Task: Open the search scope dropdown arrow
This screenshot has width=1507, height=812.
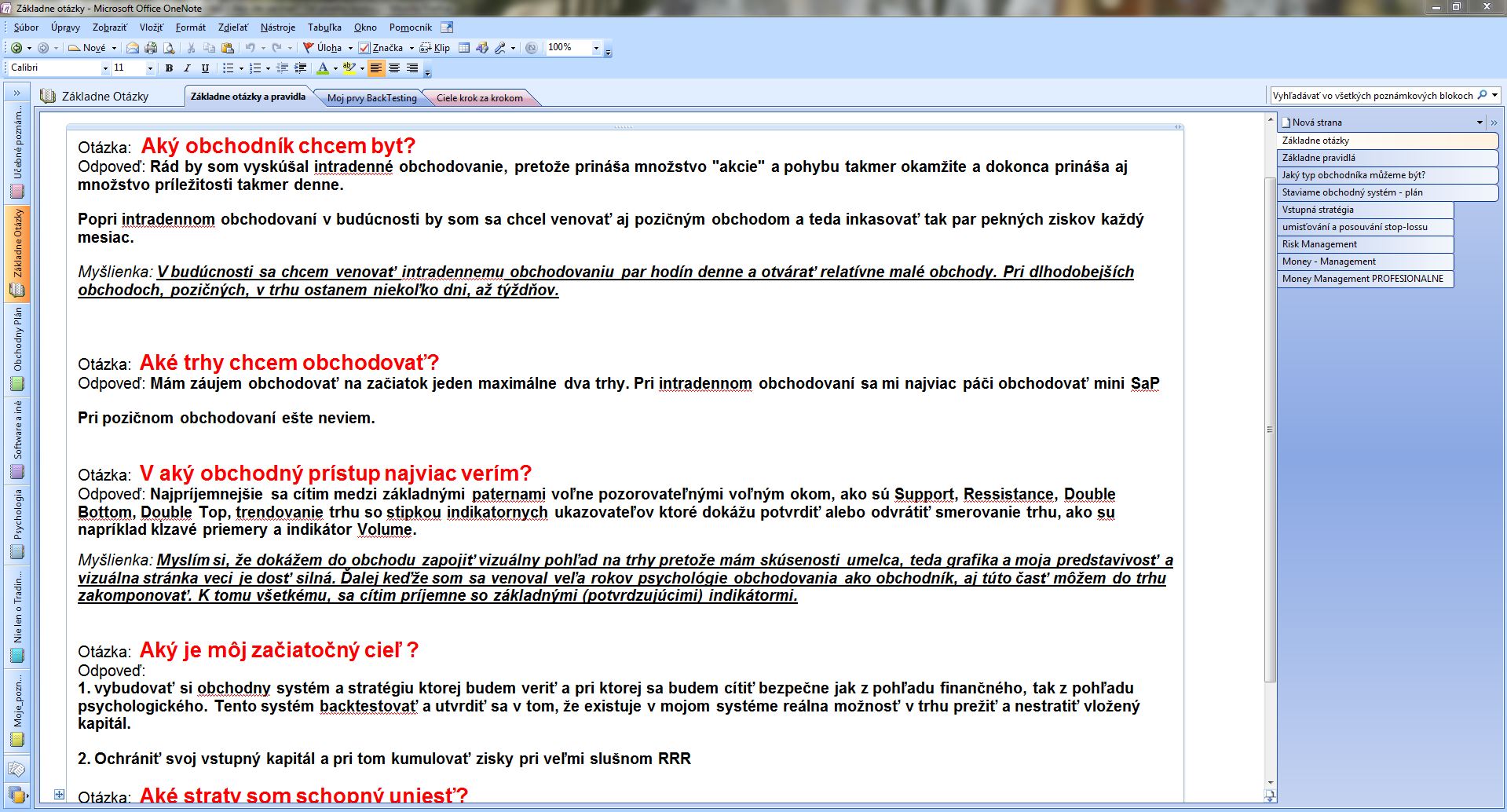Action: tap(1494, 95)
